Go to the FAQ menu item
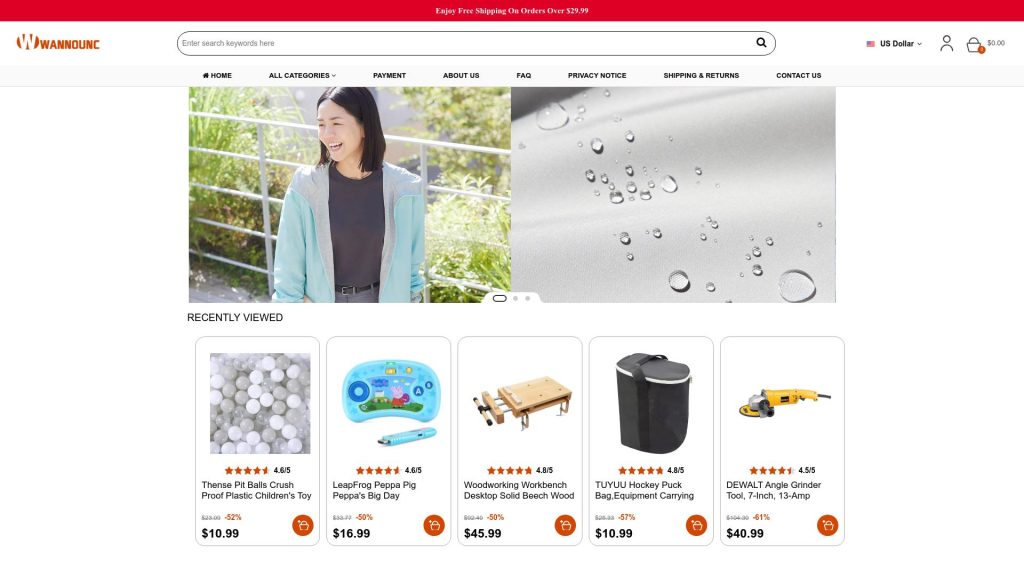1024x576 pixels. (x=524, y=76)
